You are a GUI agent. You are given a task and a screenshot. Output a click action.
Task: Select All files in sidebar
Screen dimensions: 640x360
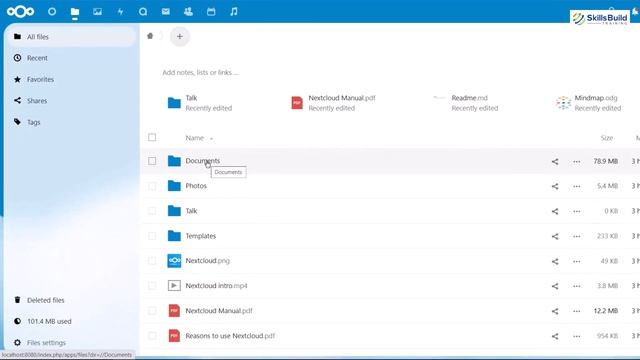71,37
